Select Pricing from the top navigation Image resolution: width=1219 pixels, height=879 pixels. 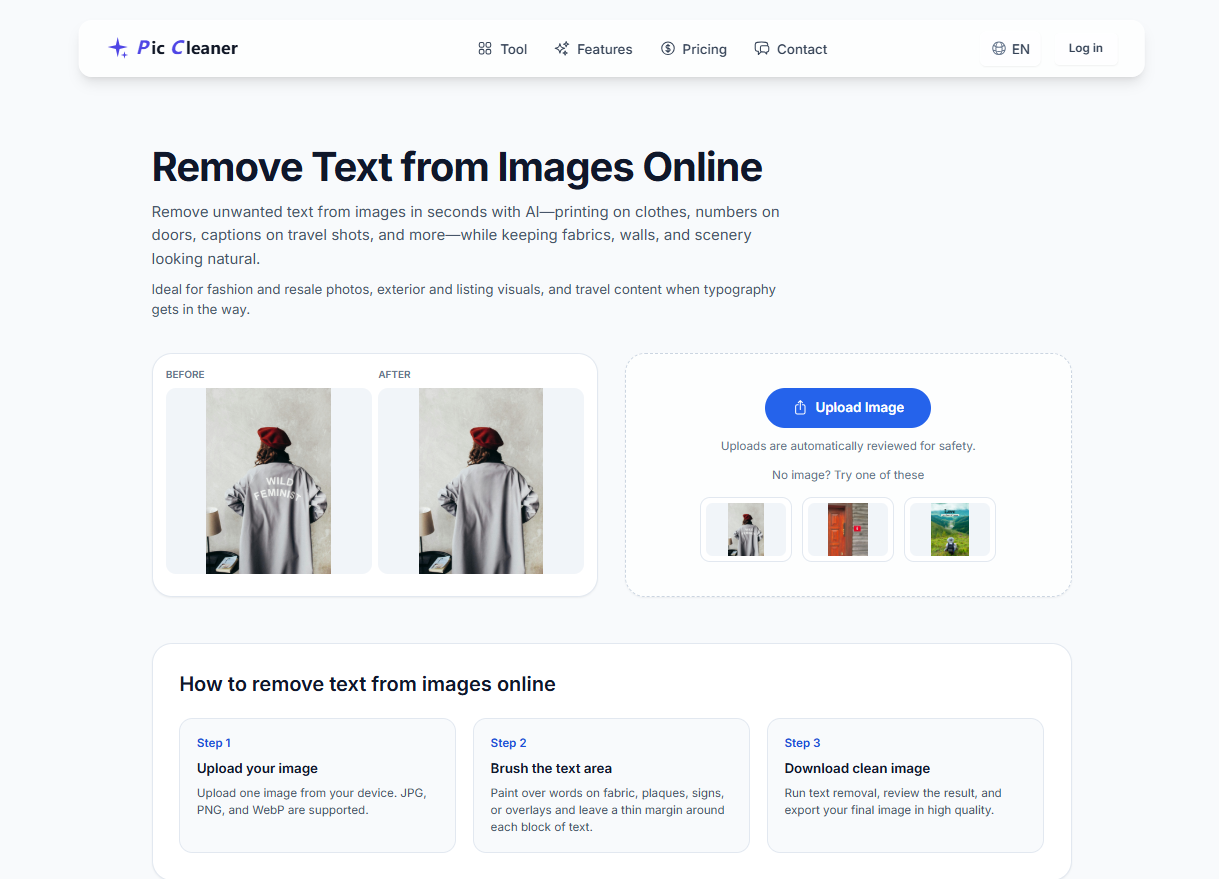tap(704, 48)
